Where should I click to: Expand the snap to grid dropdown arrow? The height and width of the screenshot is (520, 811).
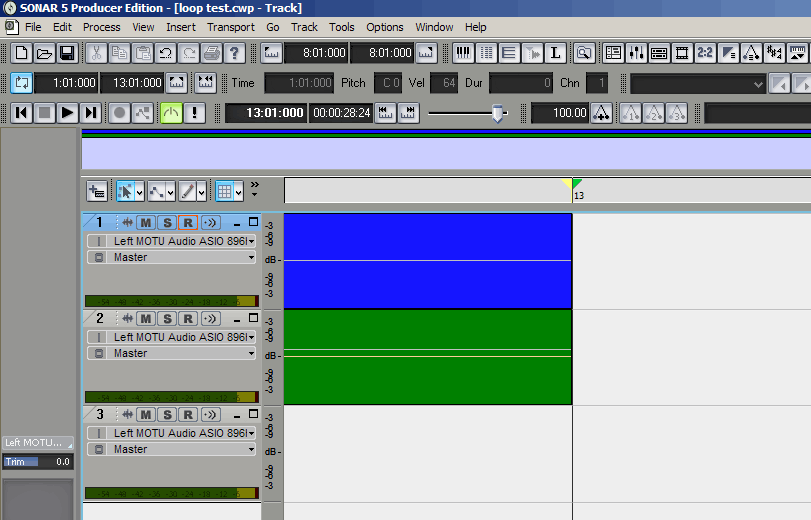[x=240, y=191]
